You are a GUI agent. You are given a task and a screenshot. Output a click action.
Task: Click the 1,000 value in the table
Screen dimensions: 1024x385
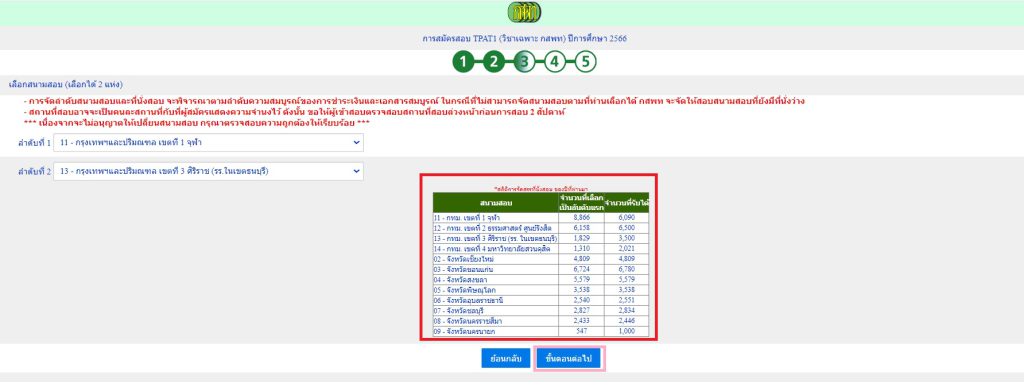(x=627, y=332)
